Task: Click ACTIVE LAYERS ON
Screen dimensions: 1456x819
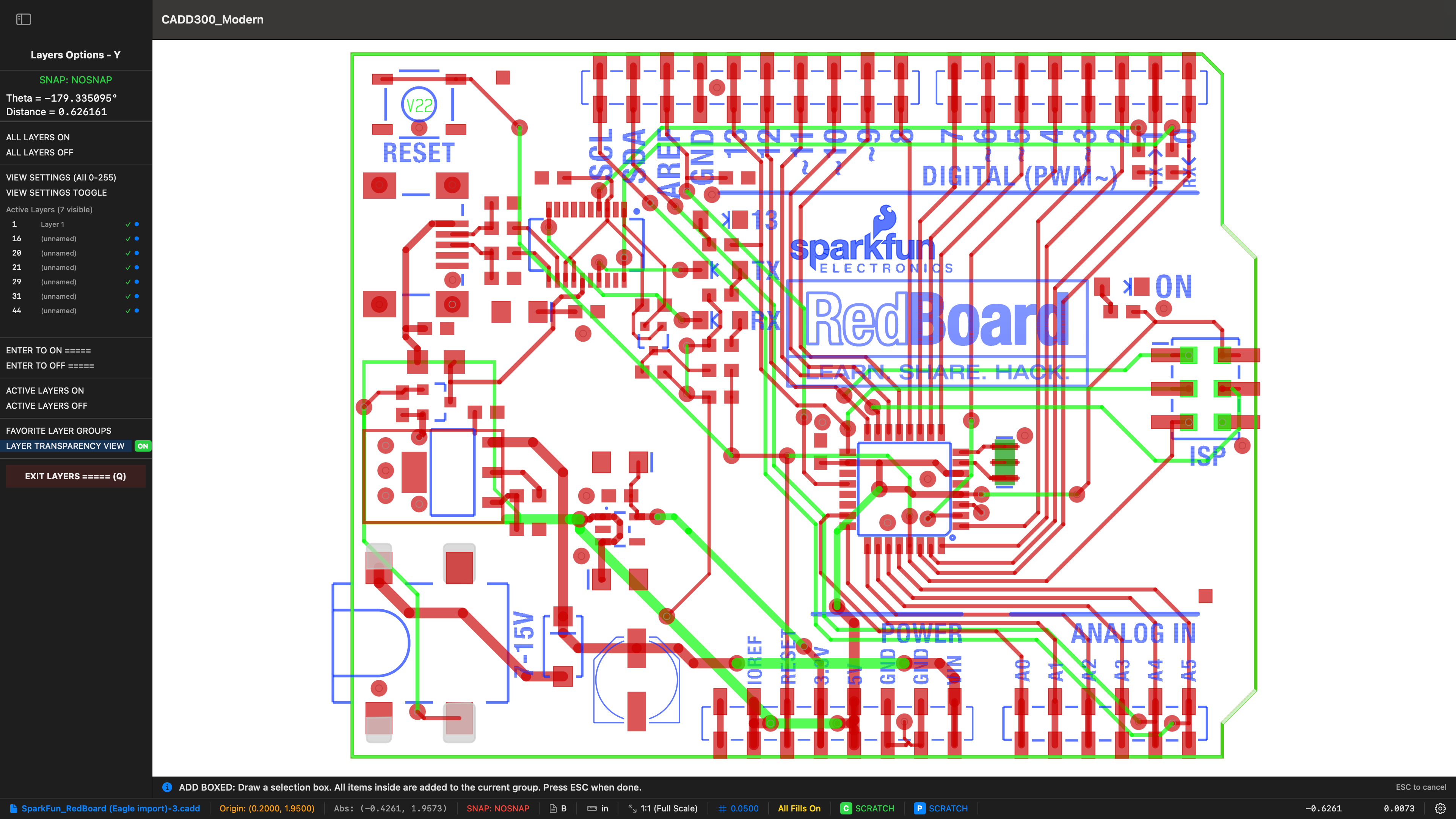Action: click(45, 391)
